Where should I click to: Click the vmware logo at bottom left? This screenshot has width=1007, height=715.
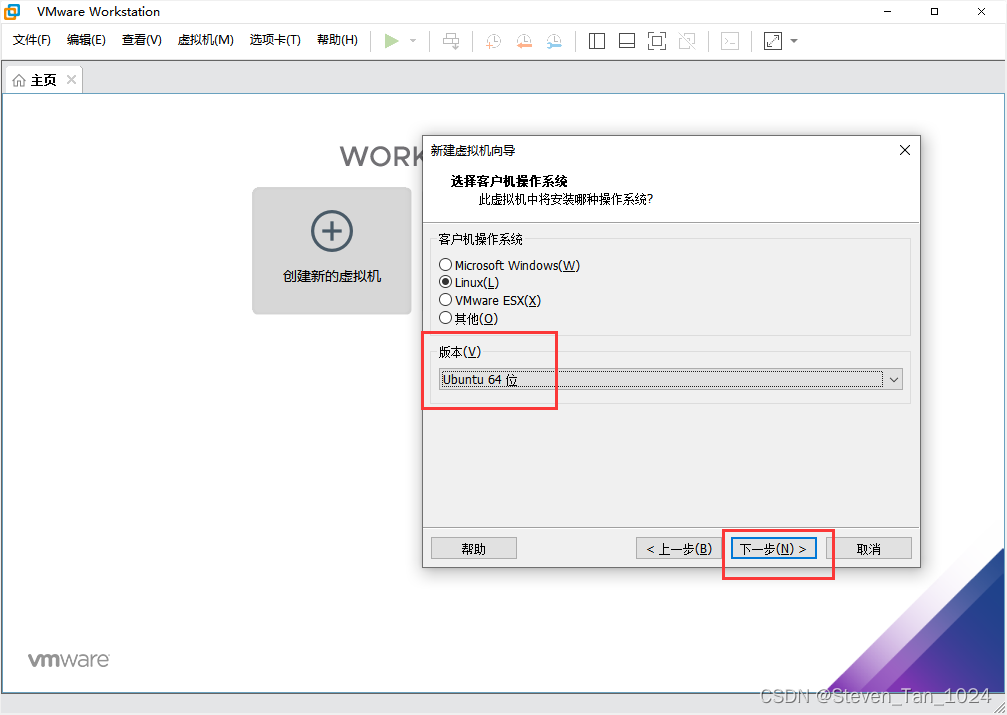tap(69, 660)
